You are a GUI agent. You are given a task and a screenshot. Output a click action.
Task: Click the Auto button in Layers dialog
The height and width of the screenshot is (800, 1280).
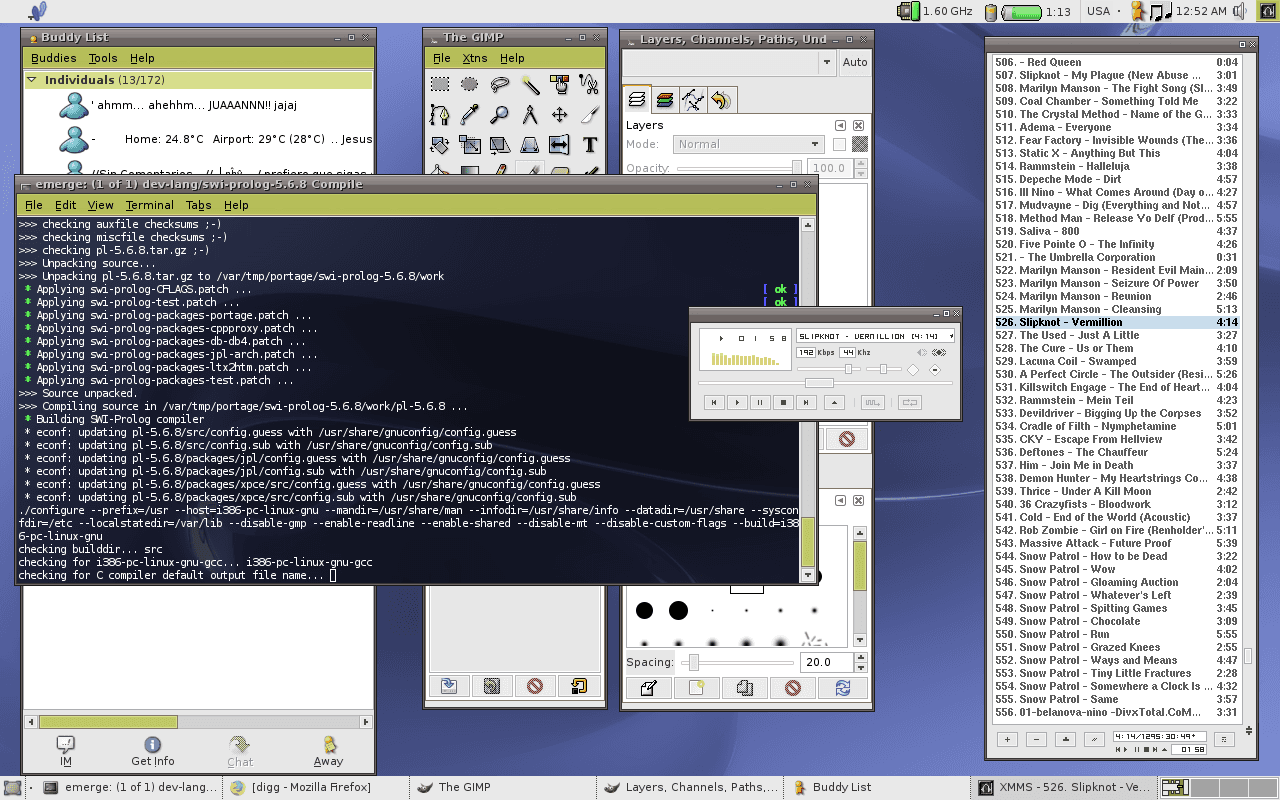[855, 62]
